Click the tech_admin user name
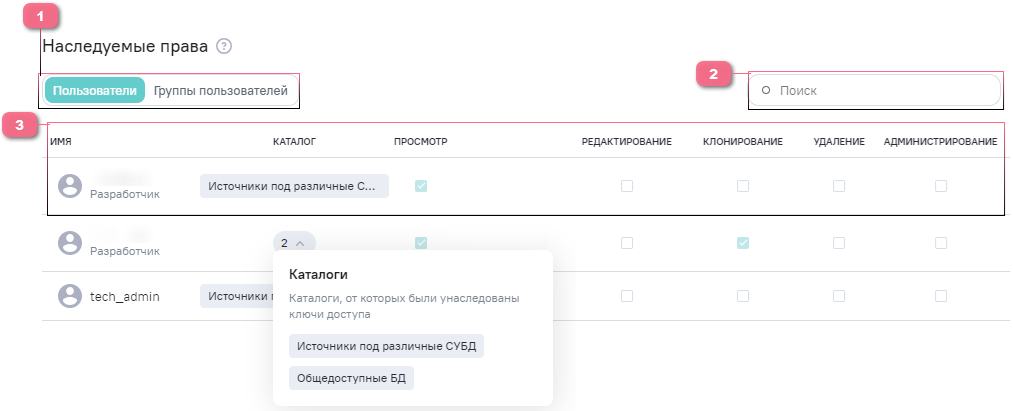 coord(125,296)
